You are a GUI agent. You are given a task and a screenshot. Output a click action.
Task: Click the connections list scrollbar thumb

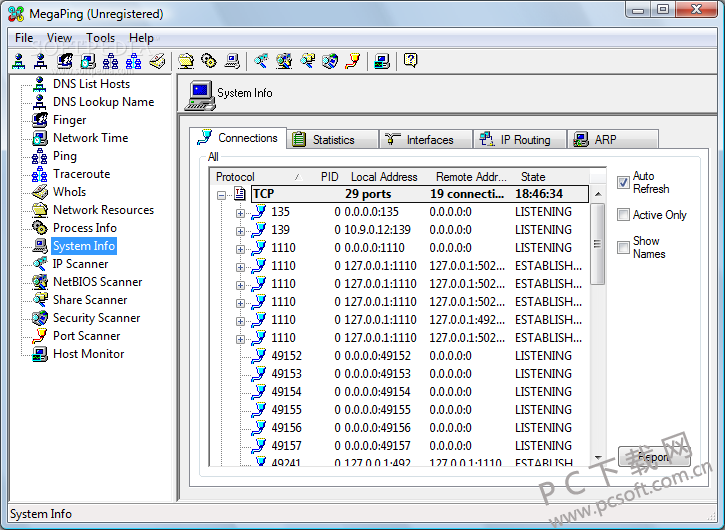[598, 244]
